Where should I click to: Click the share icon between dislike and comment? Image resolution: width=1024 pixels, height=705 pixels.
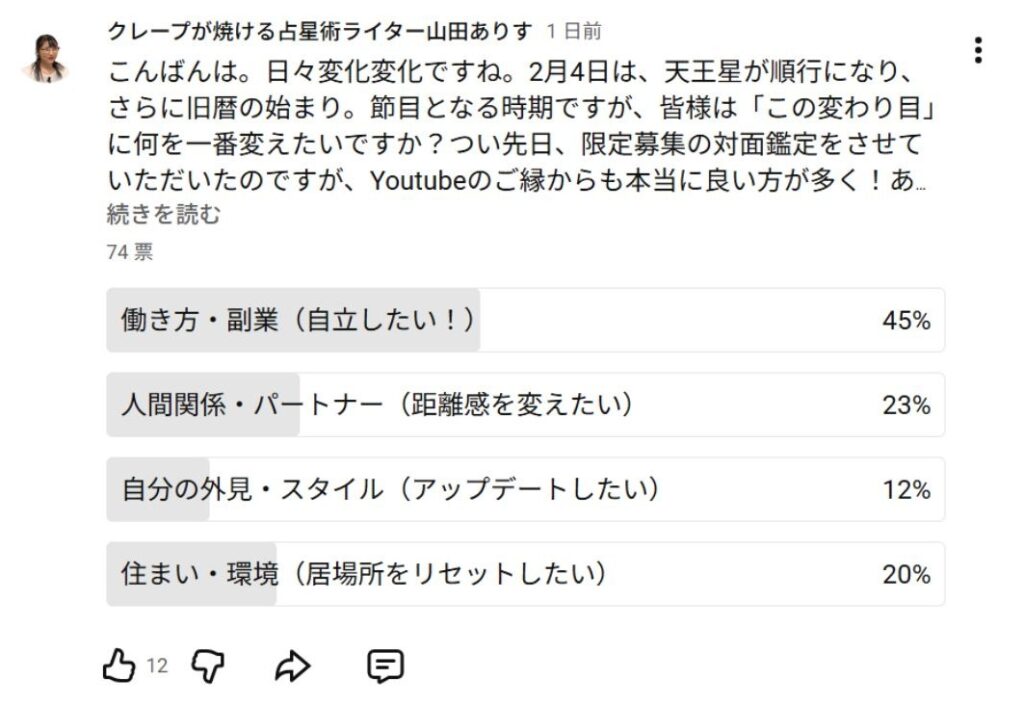pyautogui.click(x=293, y=665)
